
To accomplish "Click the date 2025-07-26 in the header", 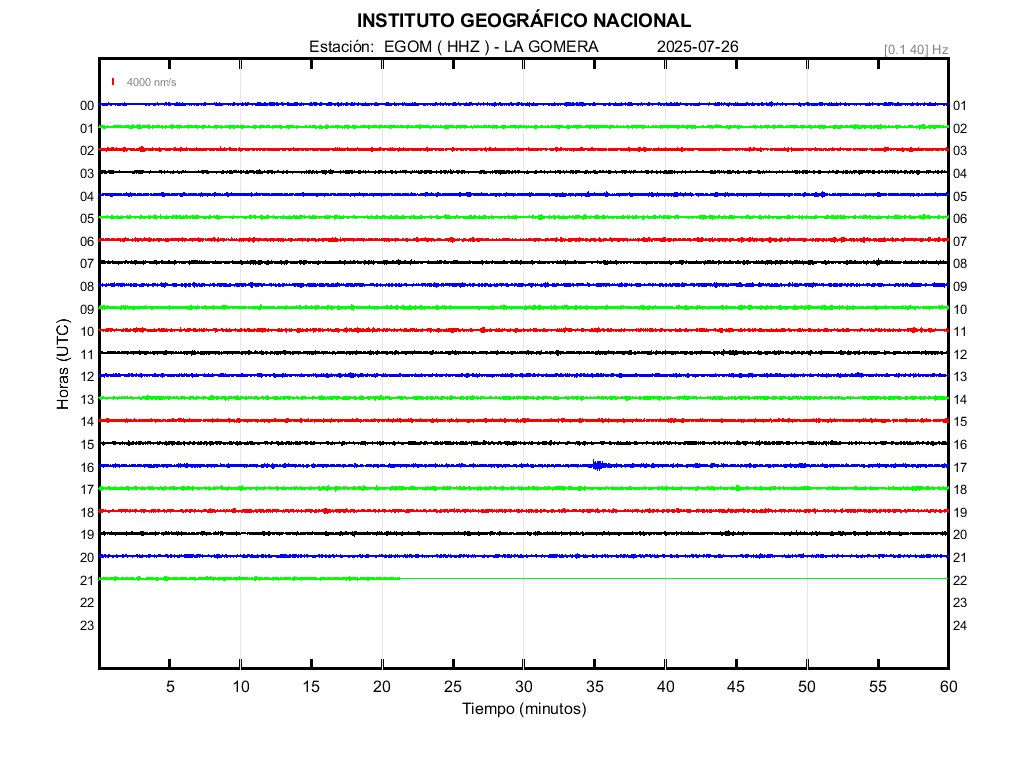I will pos(697,47).
